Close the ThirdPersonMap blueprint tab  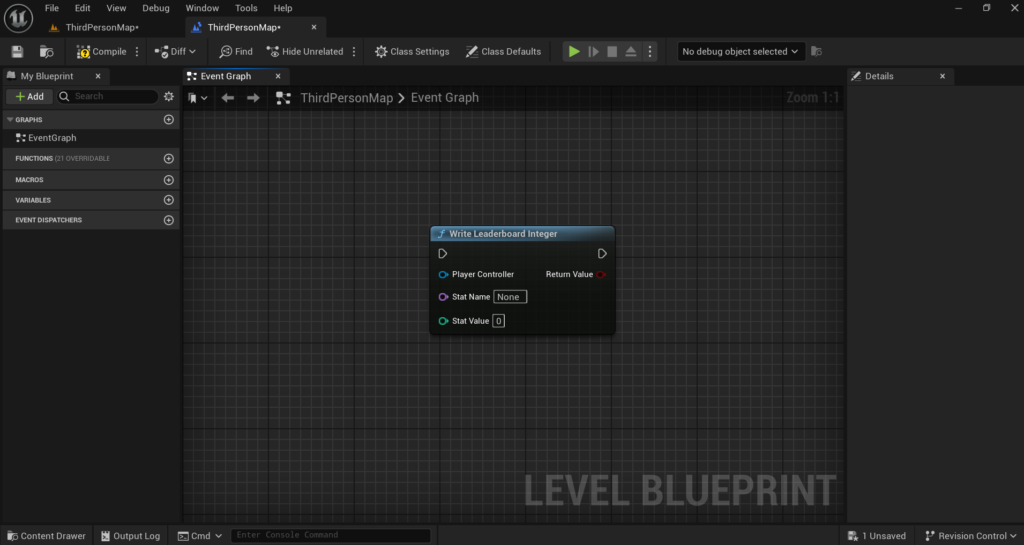[x=314, y=27]
